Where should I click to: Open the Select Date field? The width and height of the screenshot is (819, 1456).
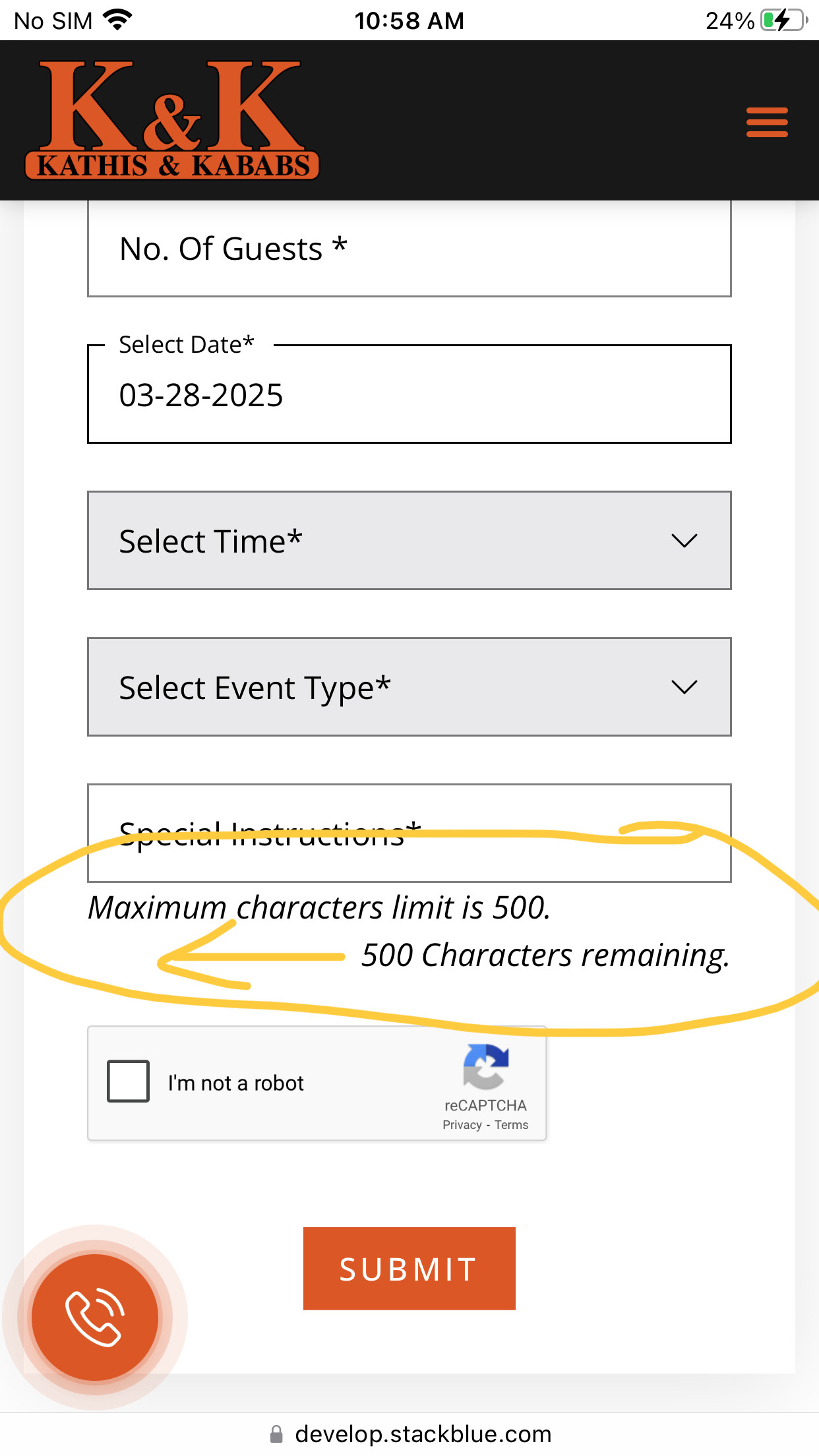(x=409, y=395)
